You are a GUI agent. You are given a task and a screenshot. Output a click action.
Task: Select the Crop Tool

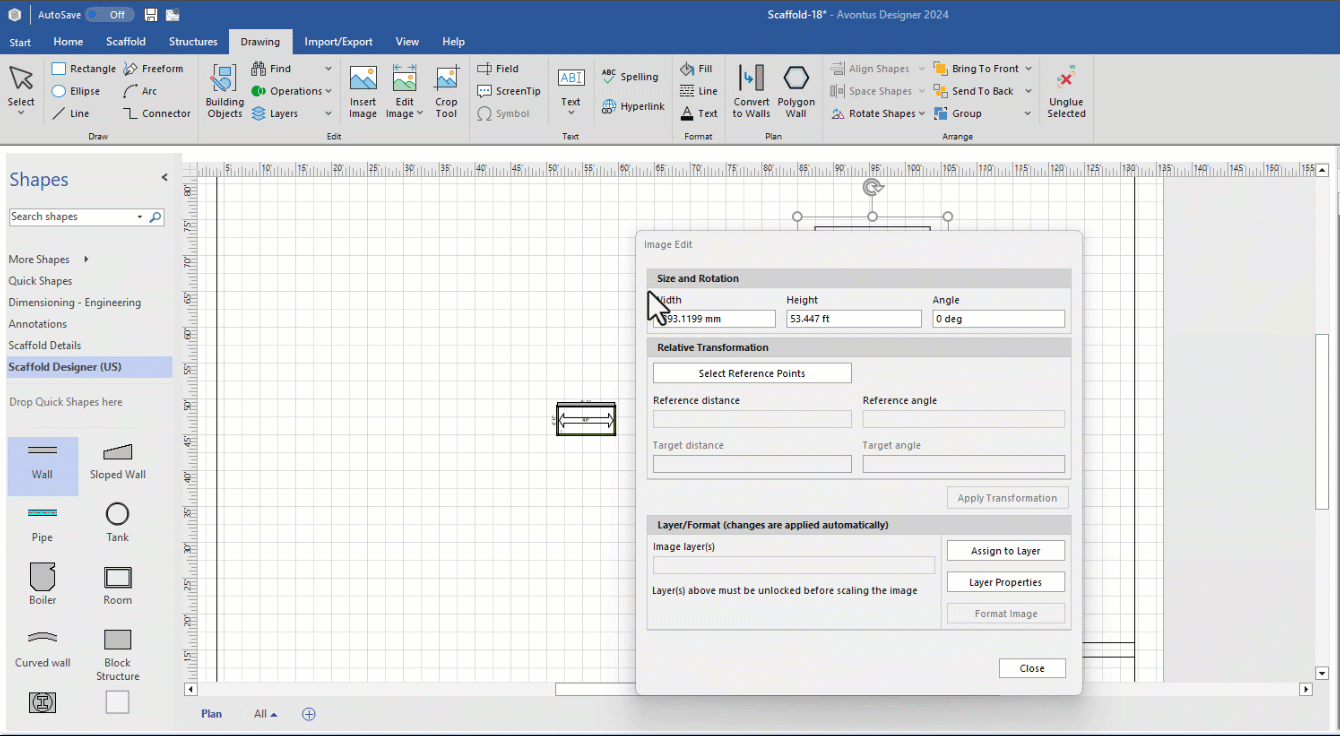click(x=446, y=80)
